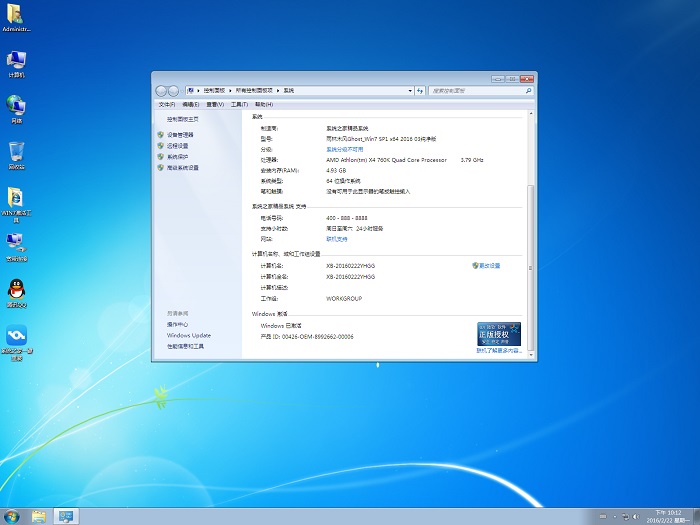Open the Computer (计算机) desktop icon

[x=16, y=60]
